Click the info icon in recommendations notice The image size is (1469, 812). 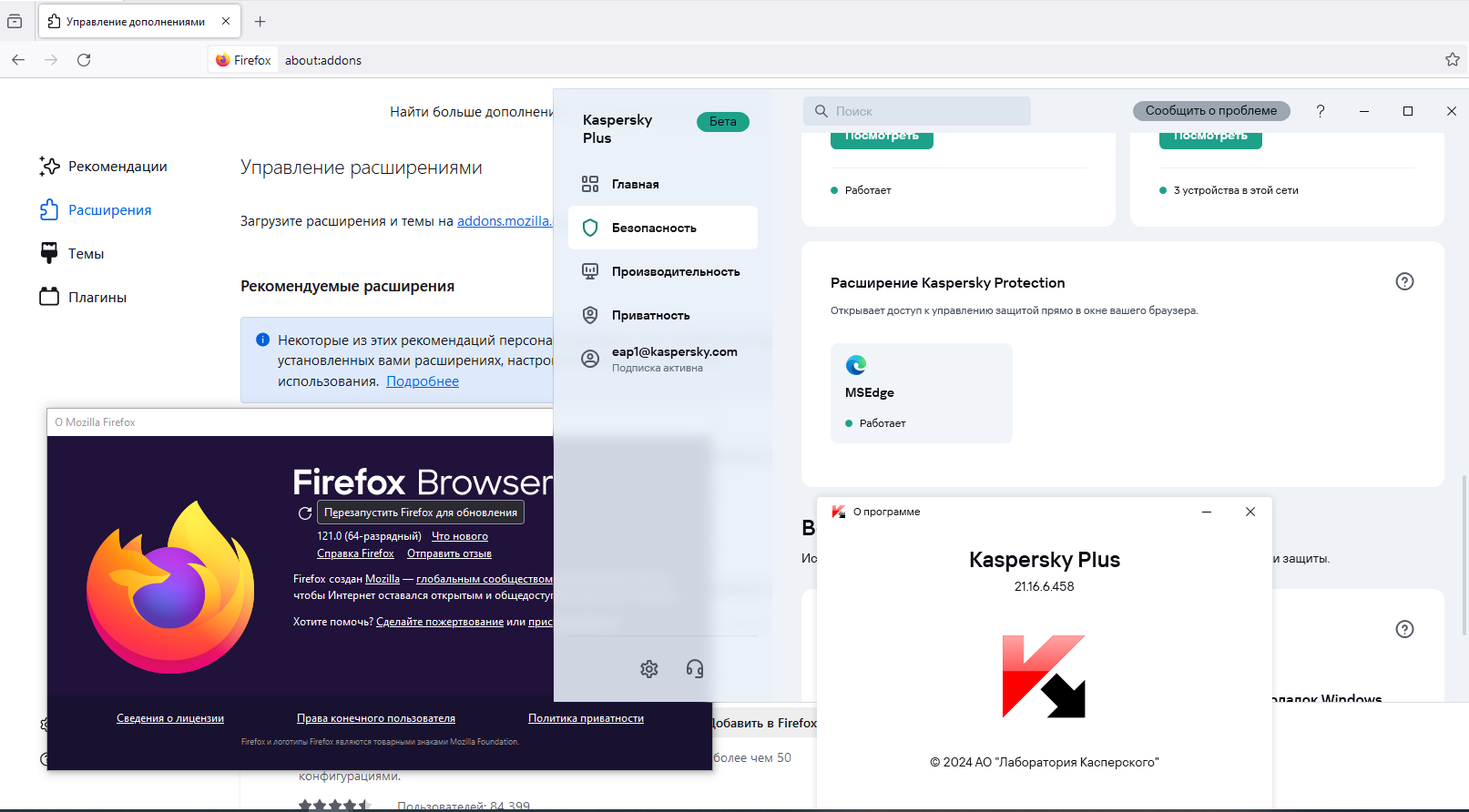pyautogui.click(x=262, y=340)
